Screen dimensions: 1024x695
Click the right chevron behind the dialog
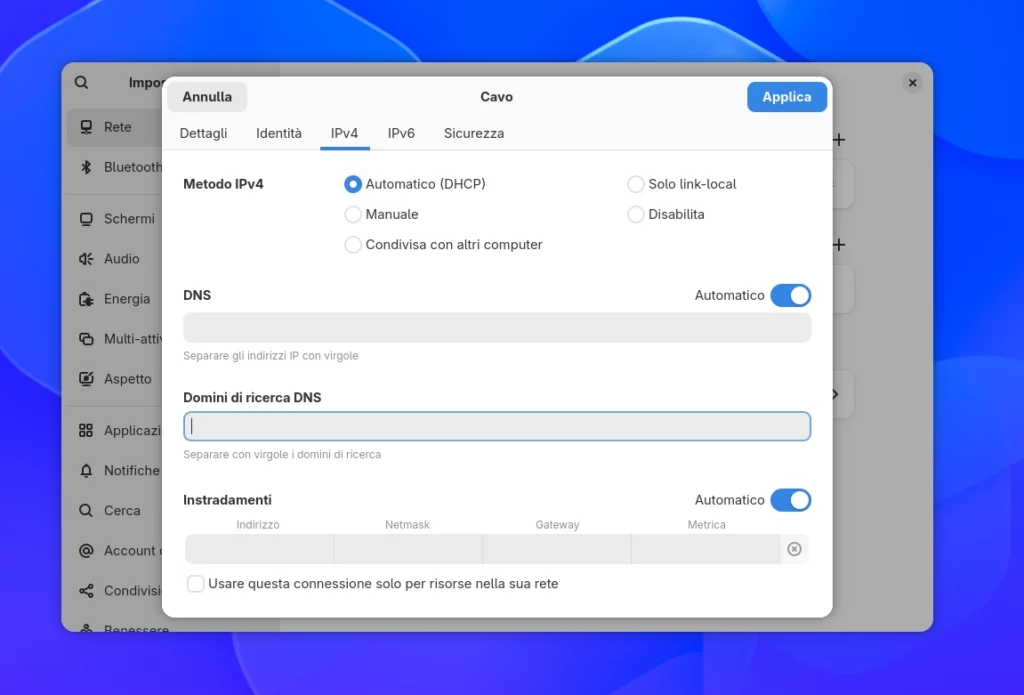(x=836, y=395)
